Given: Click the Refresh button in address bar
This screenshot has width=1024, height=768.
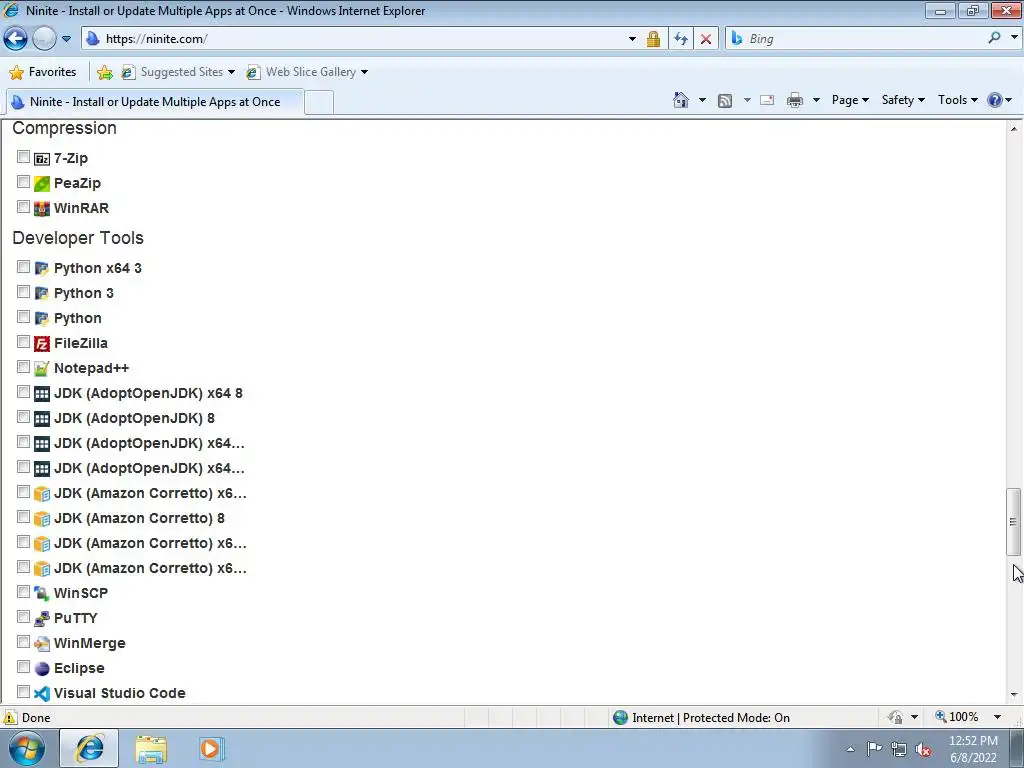Looking at the screenshot, I should pyautogui.click(x=680, y=39).
